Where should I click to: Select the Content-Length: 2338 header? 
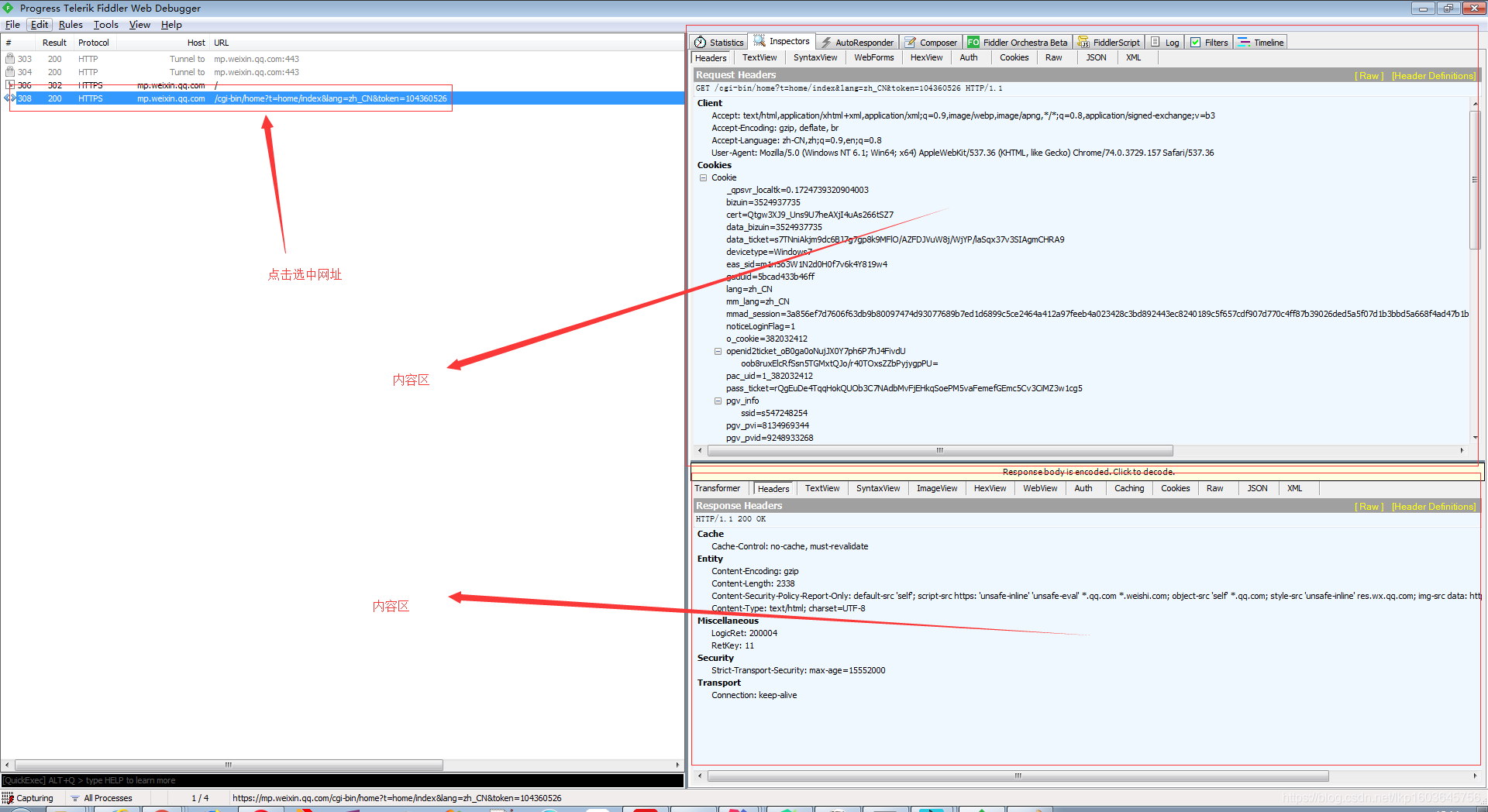click(753, 583)
